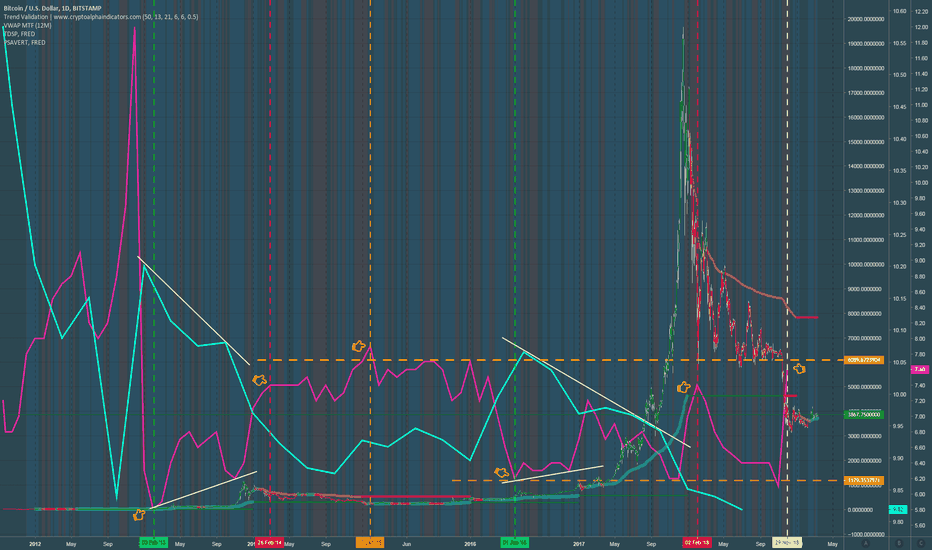Click the green 01 Jun '16 date label

[514, 543]
